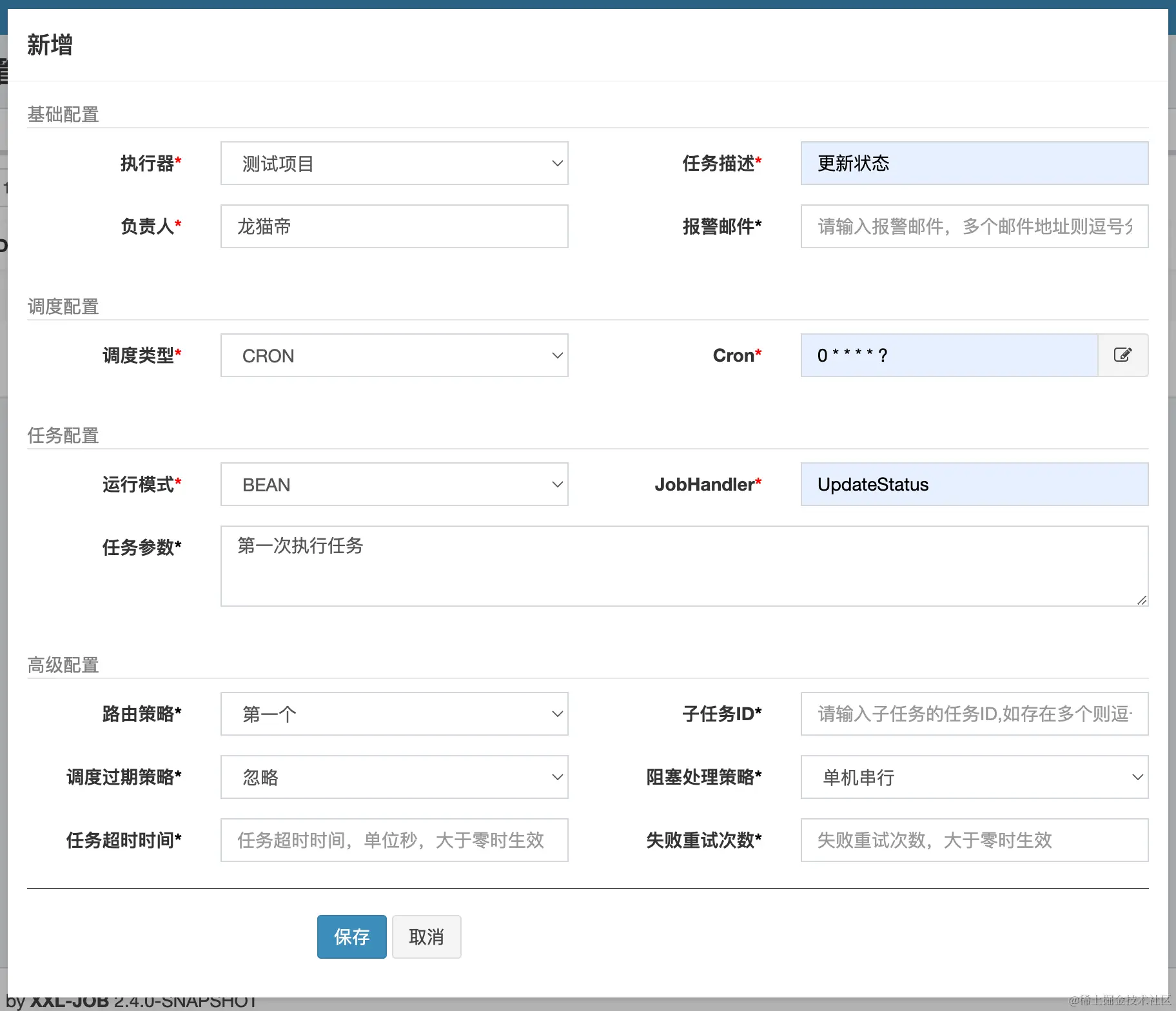
Task: Click the 负责人 field containing 龙猫帝
Action: pos(395,226)
